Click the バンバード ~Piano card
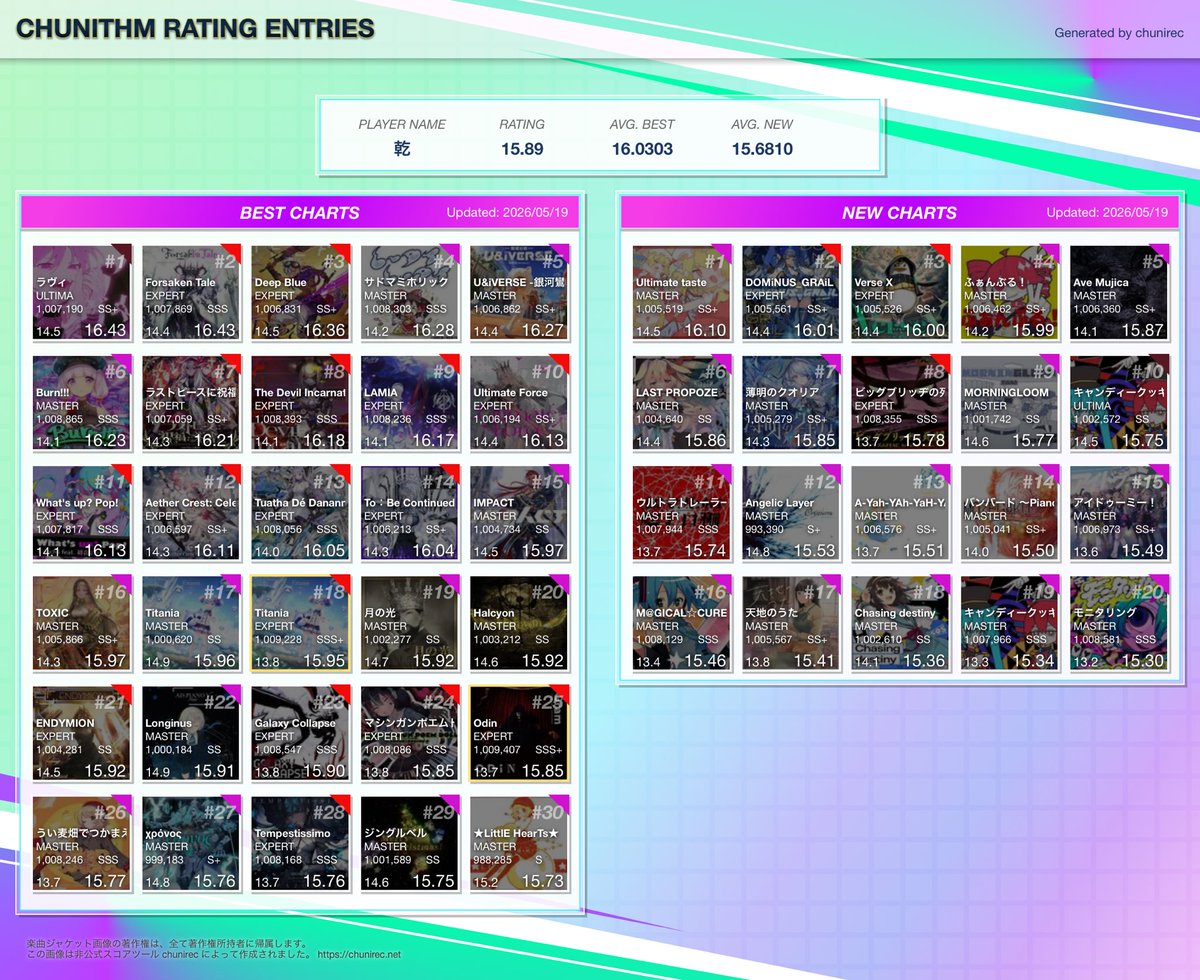1200x980 pixels. point(1010,512)
